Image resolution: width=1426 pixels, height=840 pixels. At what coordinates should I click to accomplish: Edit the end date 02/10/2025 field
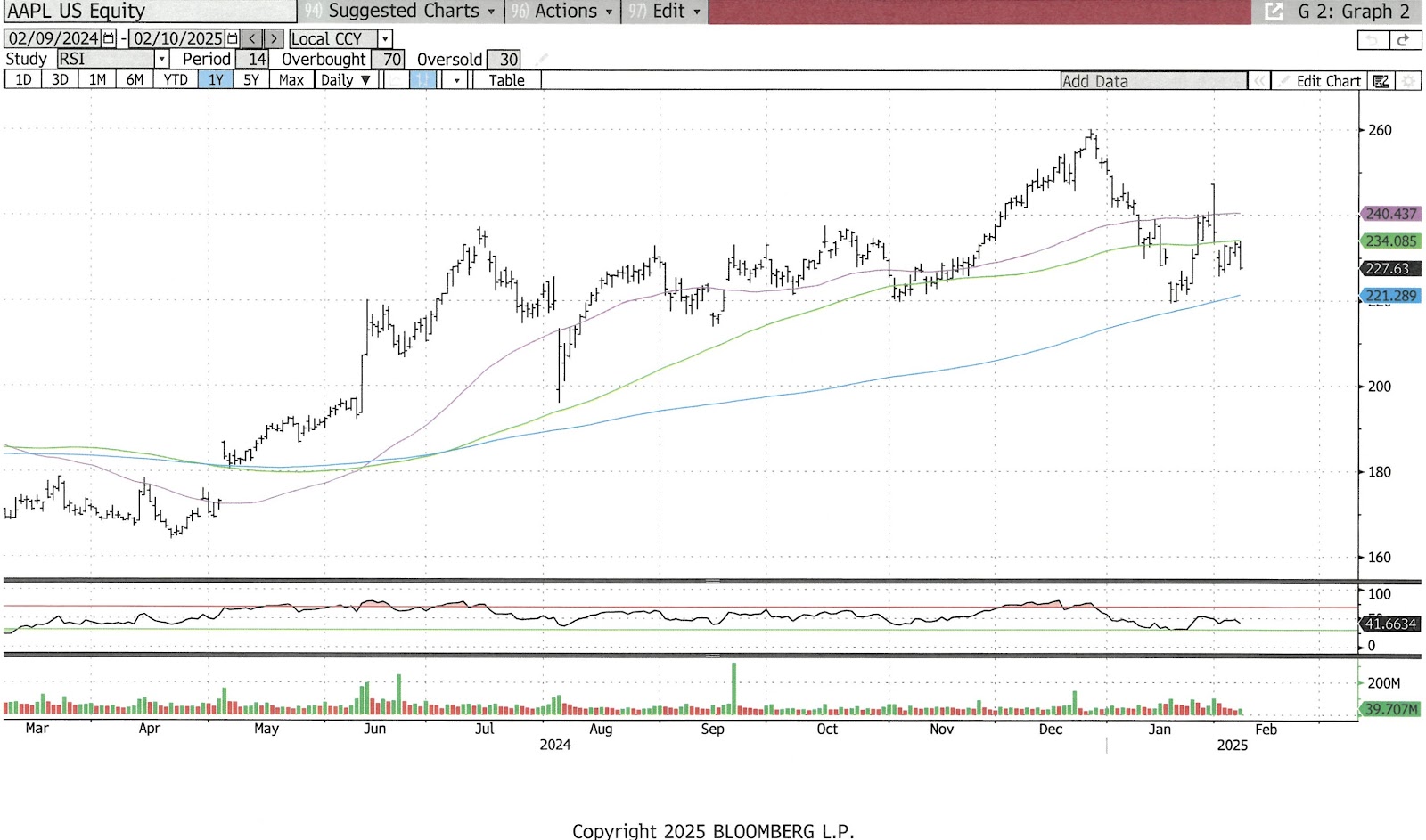(x=178, y=39)
